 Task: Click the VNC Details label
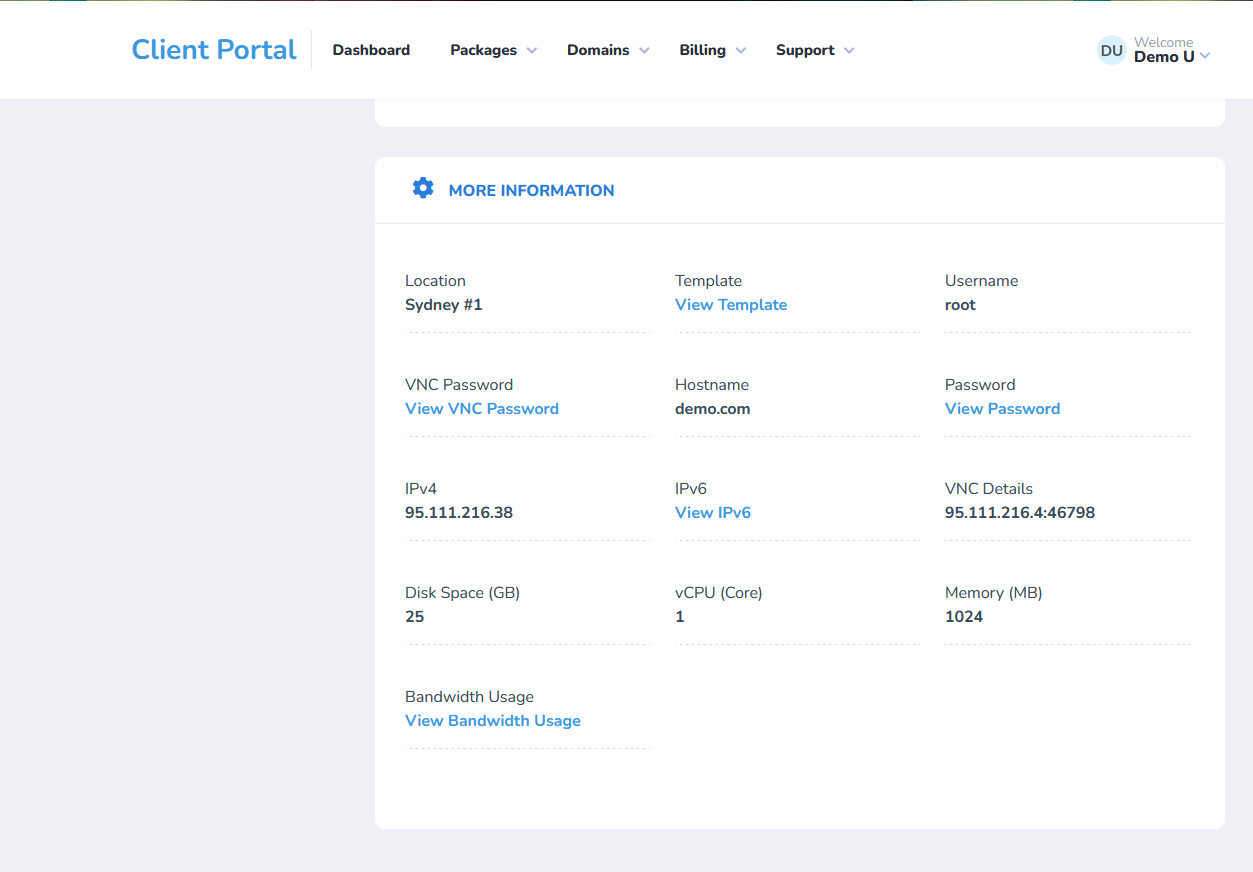point(989,489)
